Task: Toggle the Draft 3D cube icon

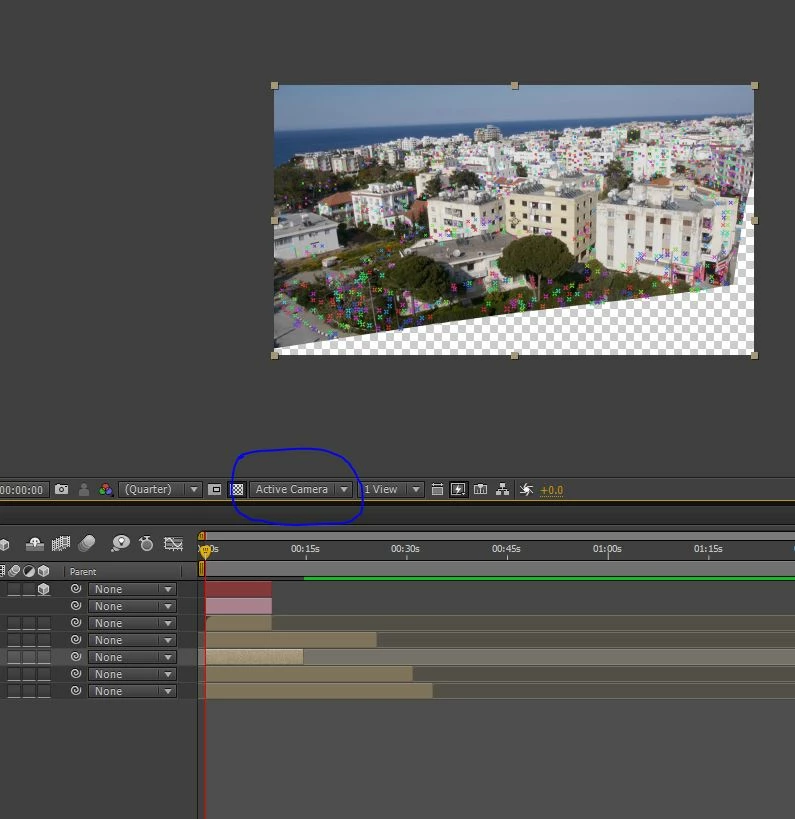Action: point(4,545)
